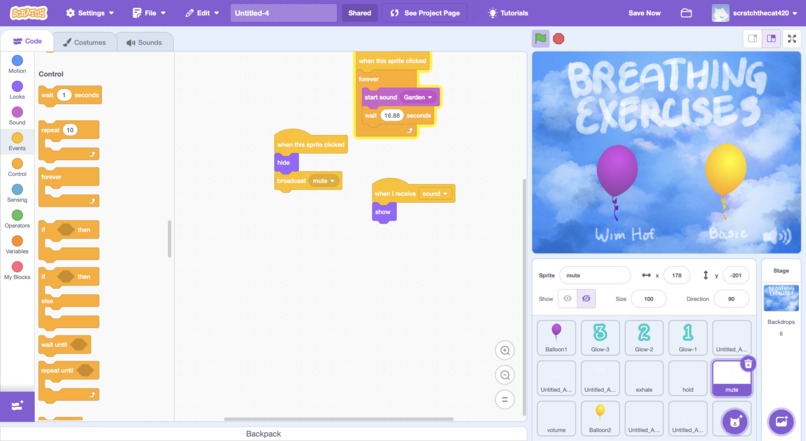Click sprite x position field
This screenshot has width=806, height=441.
(x=676, y=275)
